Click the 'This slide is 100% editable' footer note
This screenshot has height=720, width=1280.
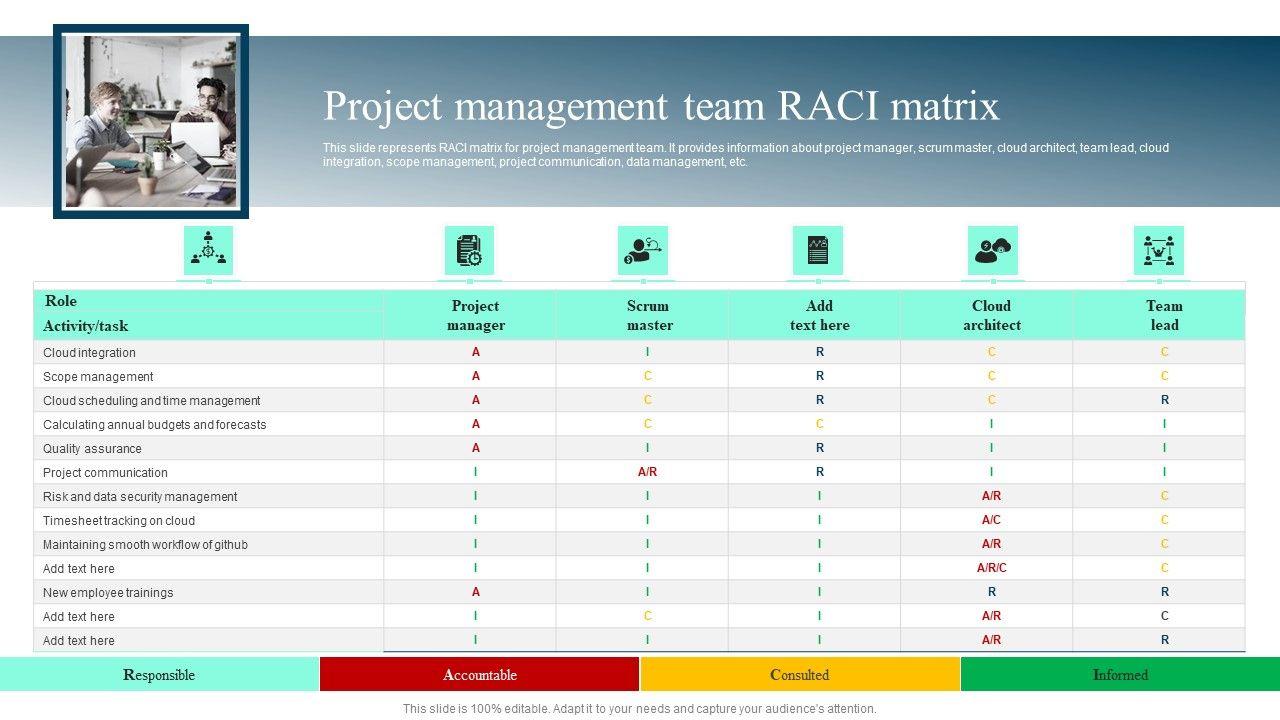pyautogui.click(x=640, y=709)
